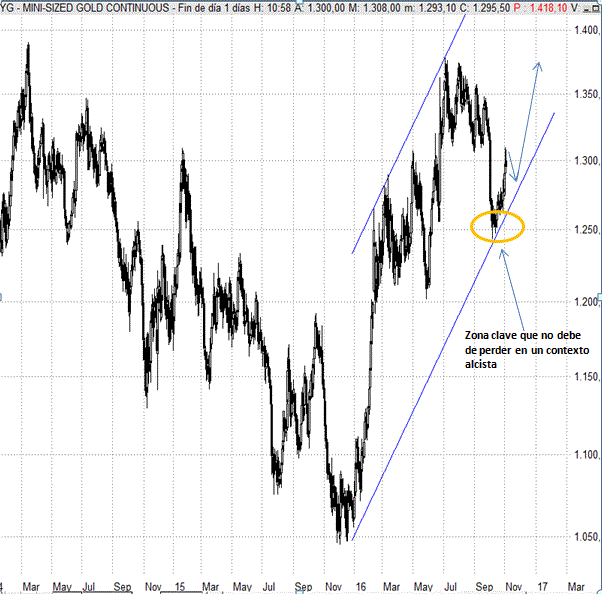This screenshot has width=602, height=594.
Task: Click the Nov label just before 17
Action: 514,587
